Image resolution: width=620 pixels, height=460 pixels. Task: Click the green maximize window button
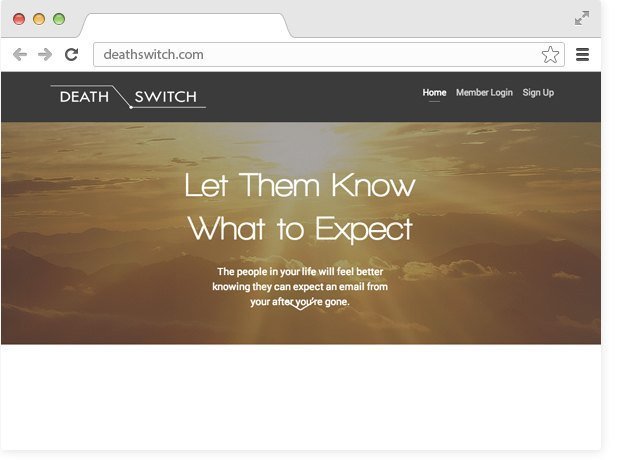tap(59, 19)
